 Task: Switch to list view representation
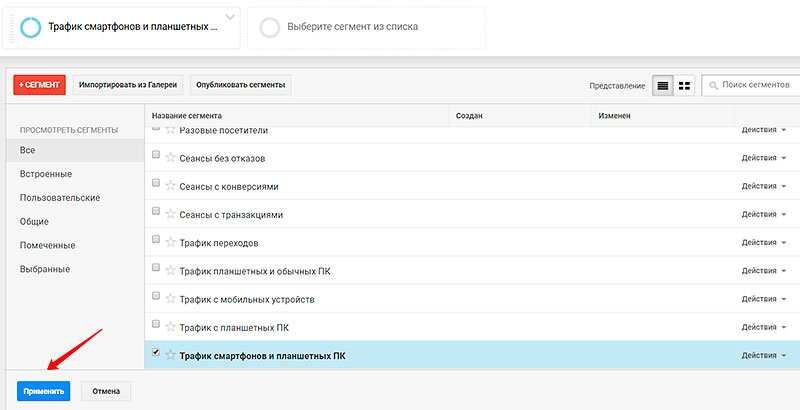tap(662, 86)
